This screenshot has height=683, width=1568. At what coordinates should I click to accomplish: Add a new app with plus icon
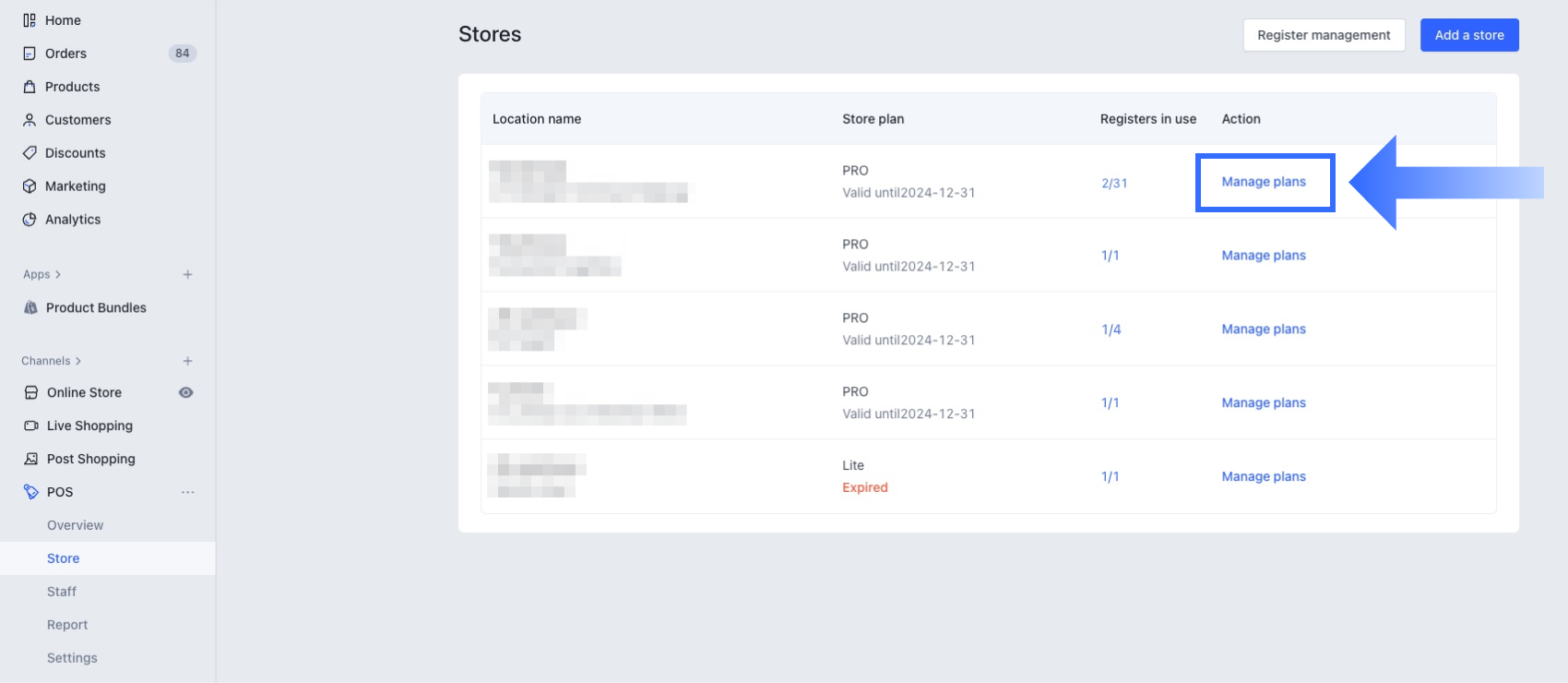coord(187,275)
